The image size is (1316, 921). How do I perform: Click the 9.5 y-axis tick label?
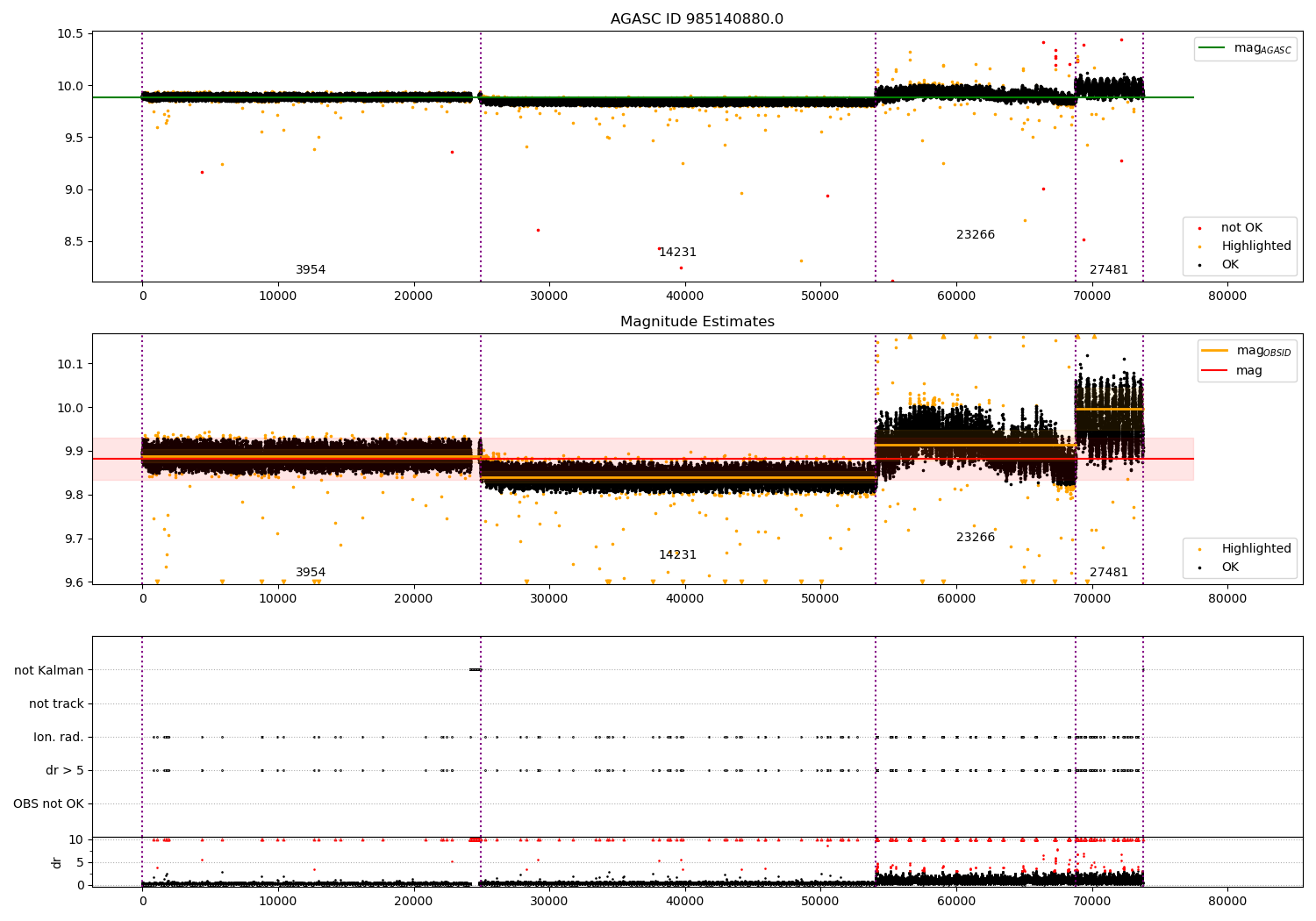[74, 138]
